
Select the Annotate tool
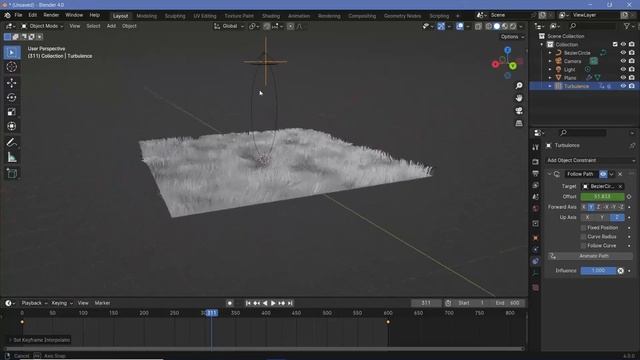[x=12, y=142]
